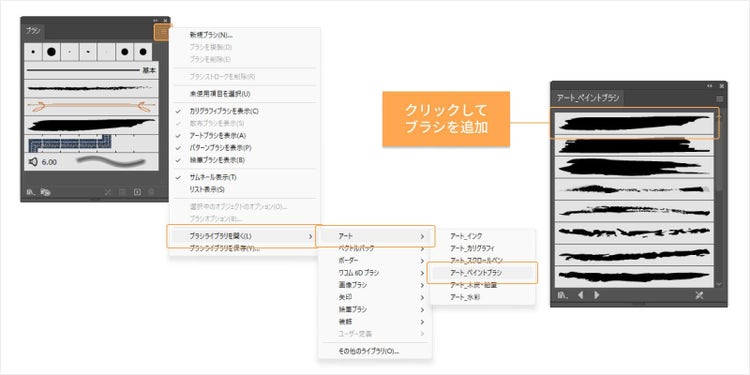The image size is (750, 375).
Task: Add the third paint brush in アート_ペイントブラシ panel
Action: click(x=634, y=167)
